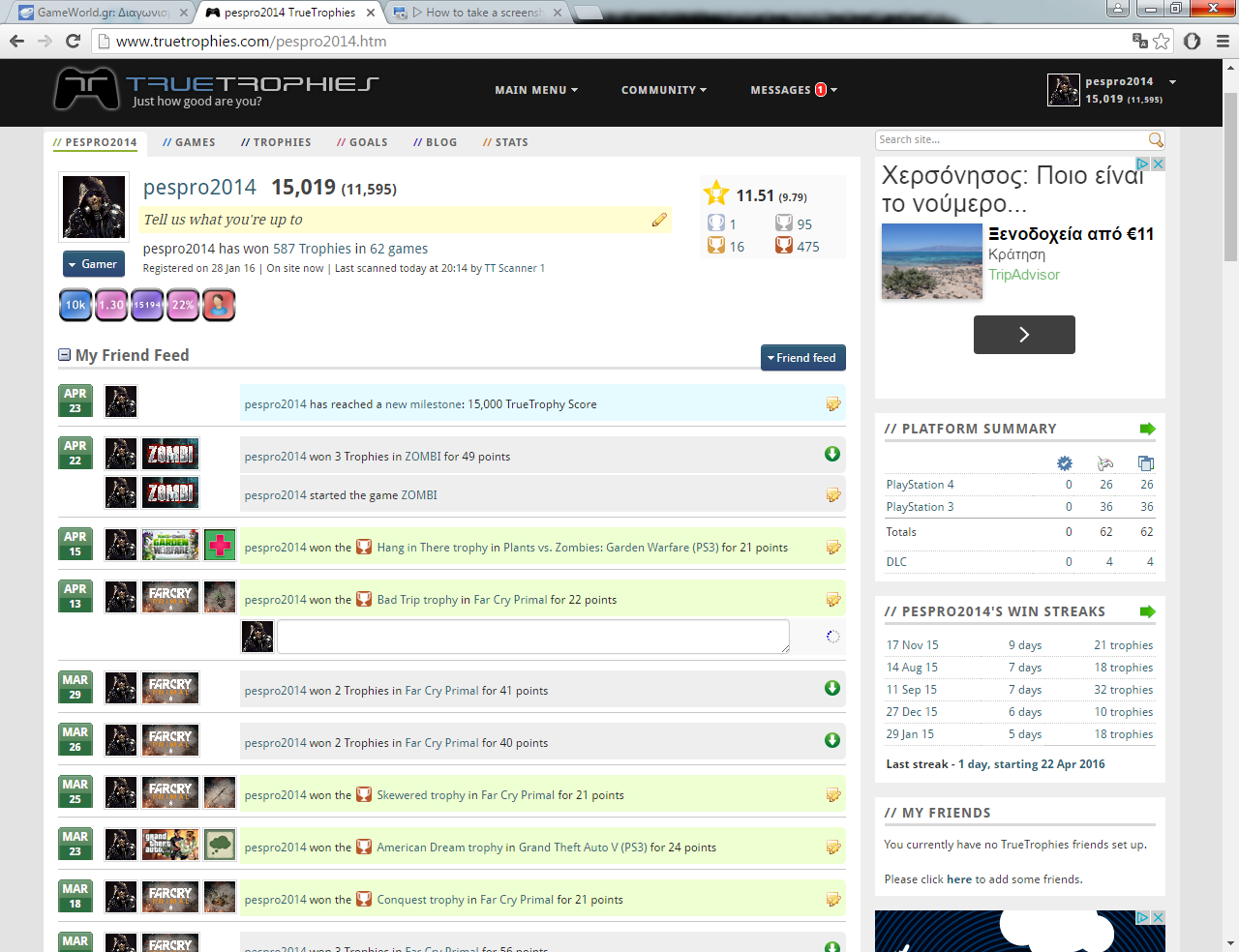Viewport: 1239px width, 952px height.
Task: Click the browser reload button
Action: click(73, 41)
